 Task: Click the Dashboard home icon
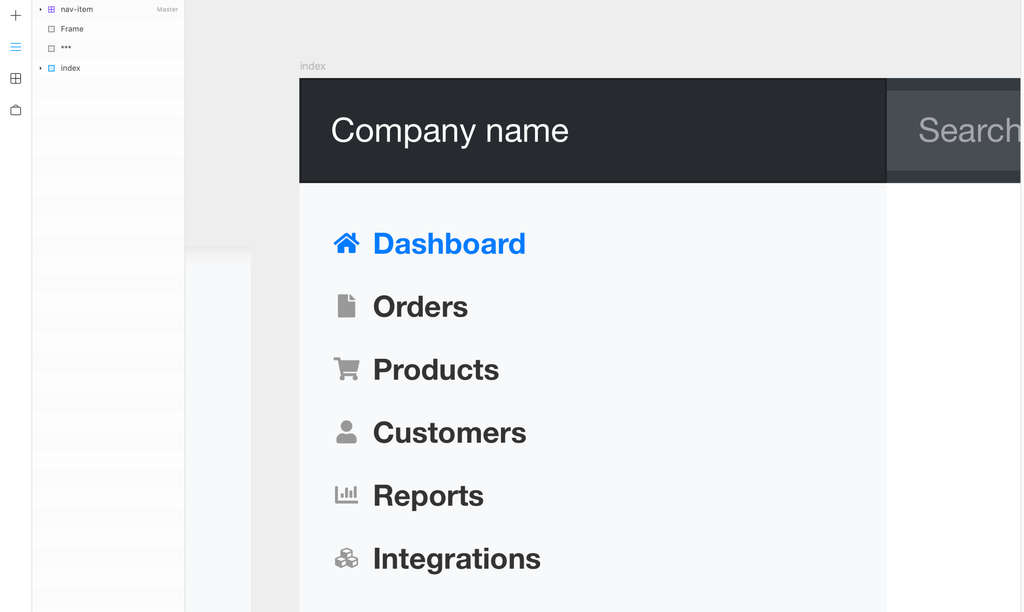pyautogui.click(x=346, y=243)
